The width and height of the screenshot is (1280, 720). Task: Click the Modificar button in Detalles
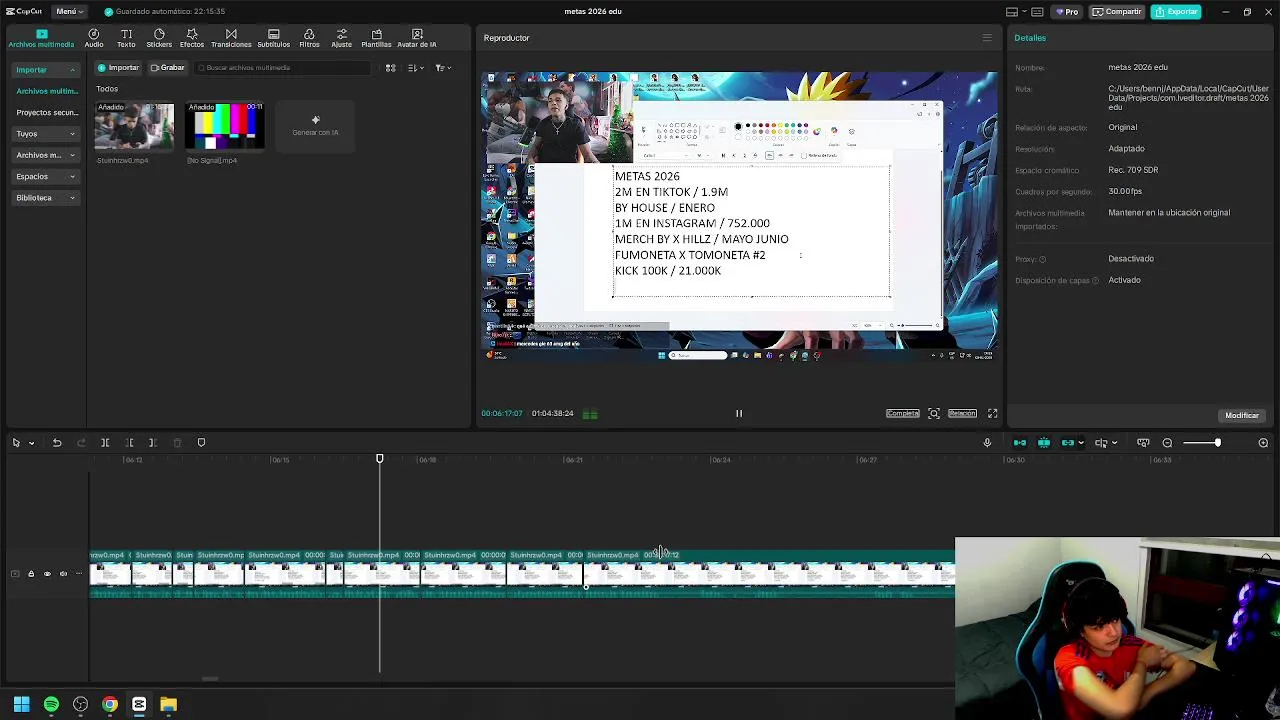tap(1242, 415)
